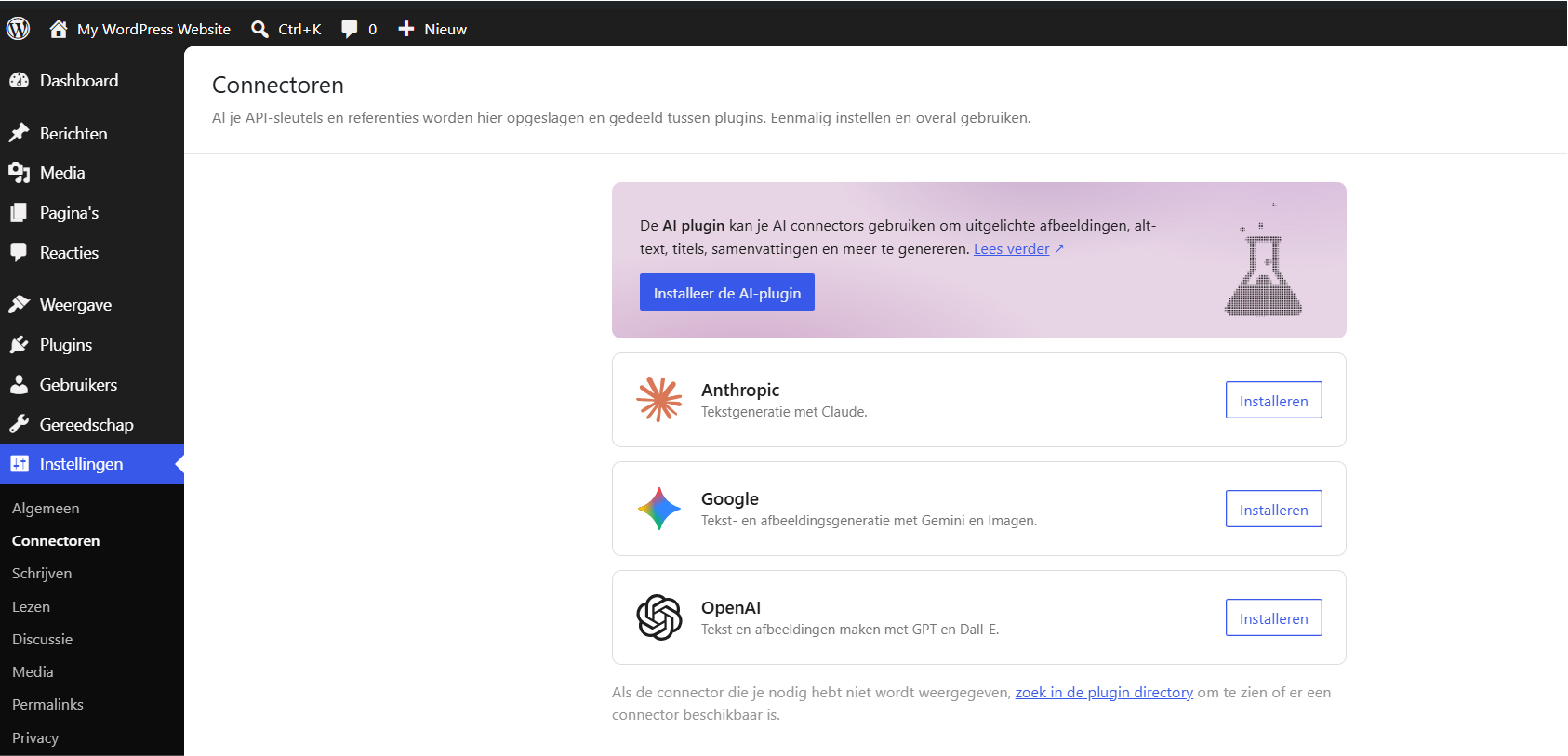Follow the Lees verder link
Image resolution: width=1568 pixels, height=756 pixels.
click(1011, 248)
